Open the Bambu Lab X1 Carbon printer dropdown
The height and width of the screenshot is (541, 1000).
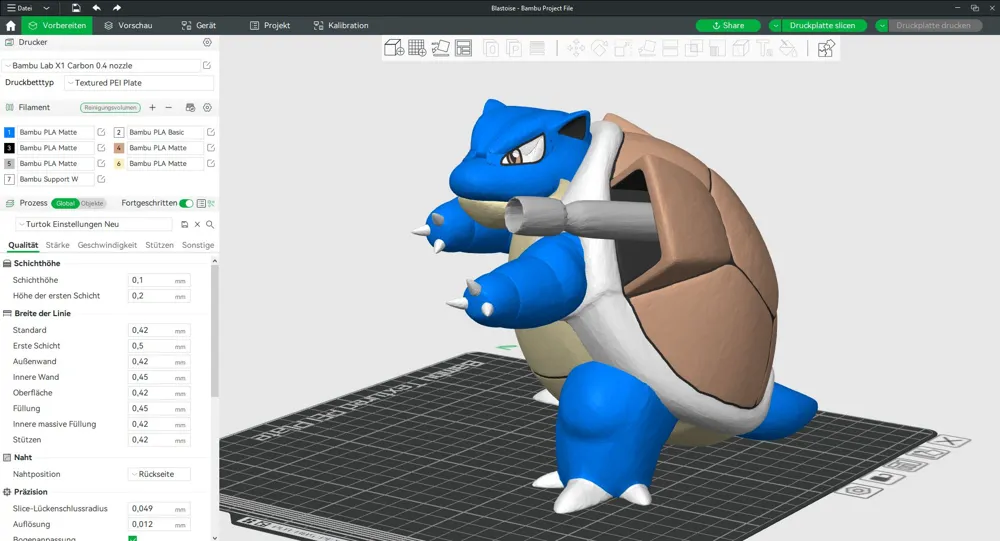point(102,65)
